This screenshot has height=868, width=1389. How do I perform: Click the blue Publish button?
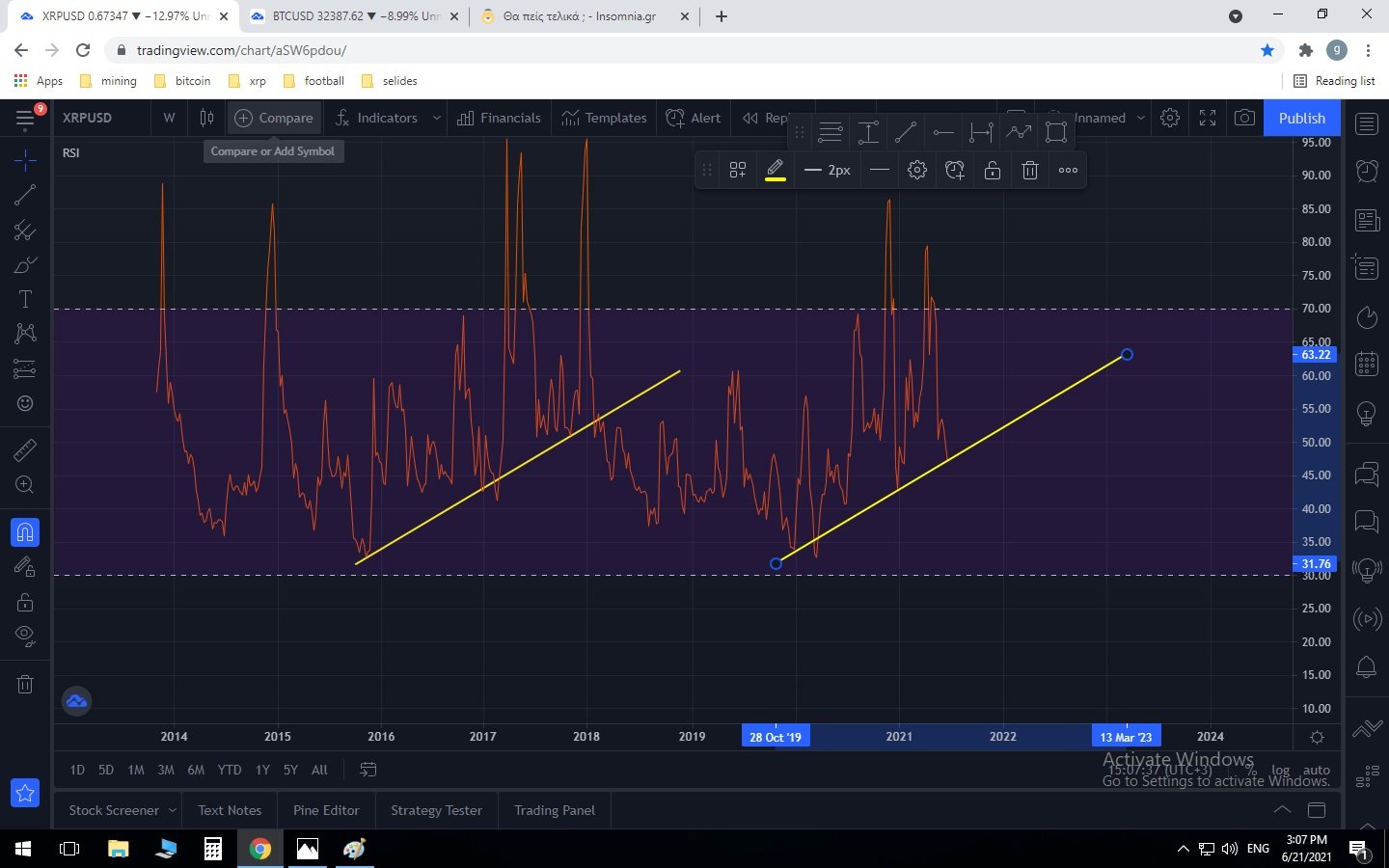[x=1302, y=118]
